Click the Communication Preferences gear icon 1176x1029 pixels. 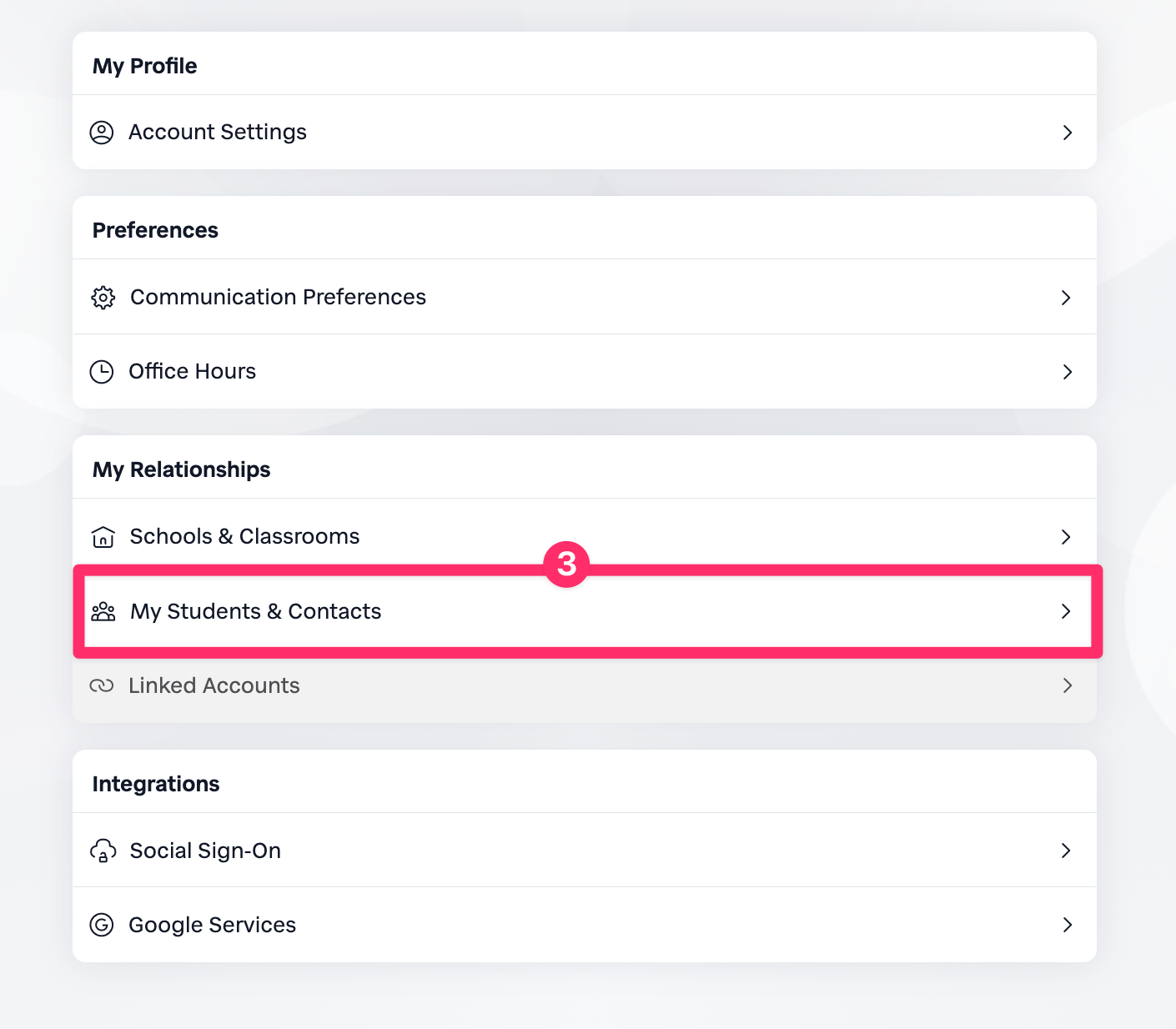point(103,298)
